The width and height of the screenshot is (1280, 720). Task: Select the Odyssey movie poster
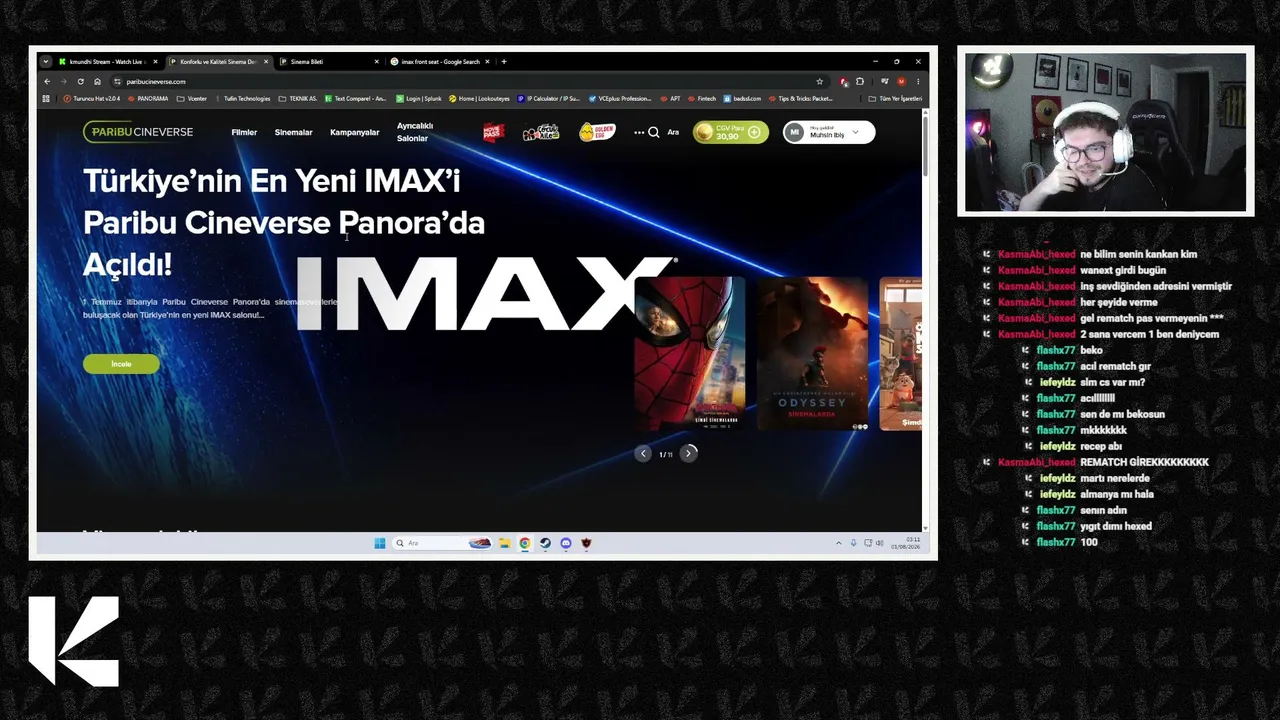(x=812, y=354)
